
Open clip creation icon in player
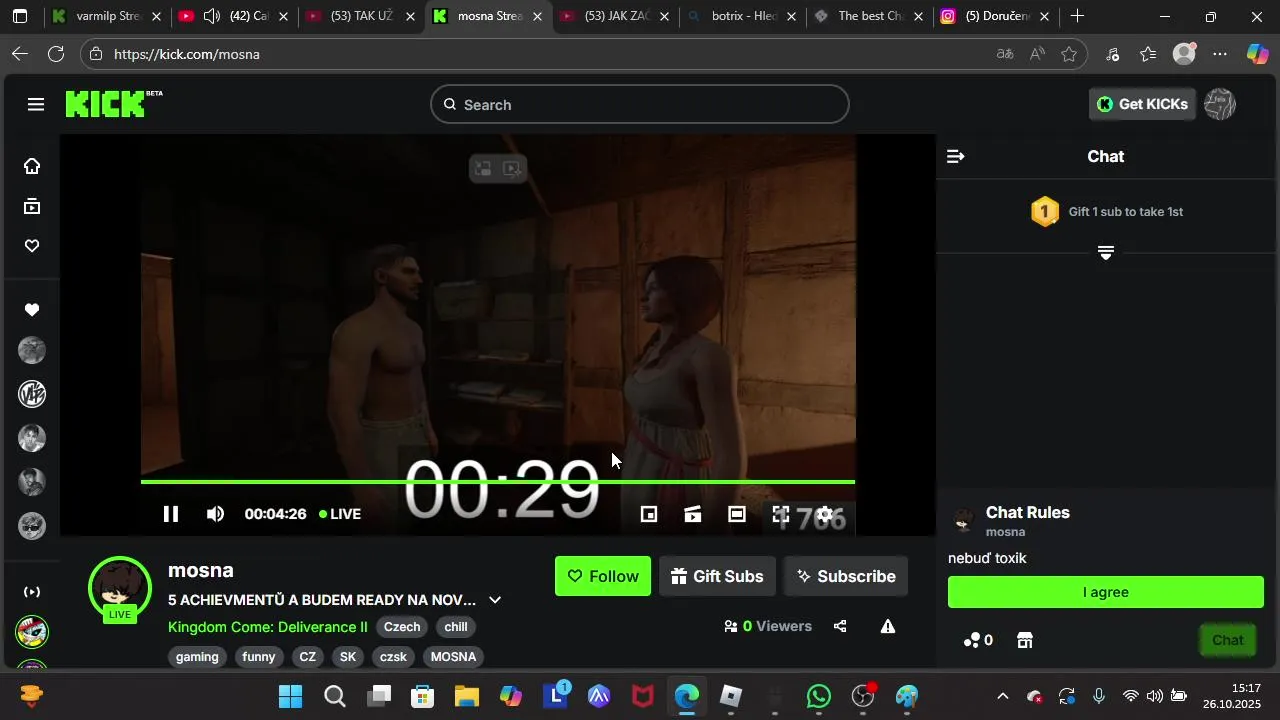[693, 514]
